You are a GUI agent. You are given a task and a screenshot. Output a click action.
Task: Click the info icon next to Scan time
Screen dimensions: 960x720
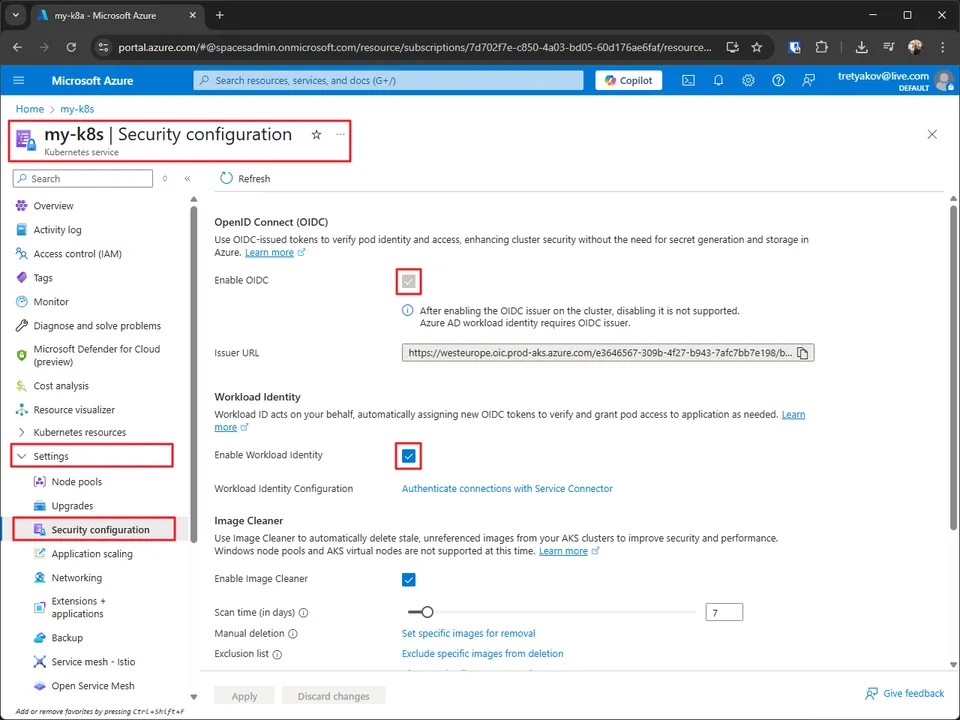click(x=304, y=613)
